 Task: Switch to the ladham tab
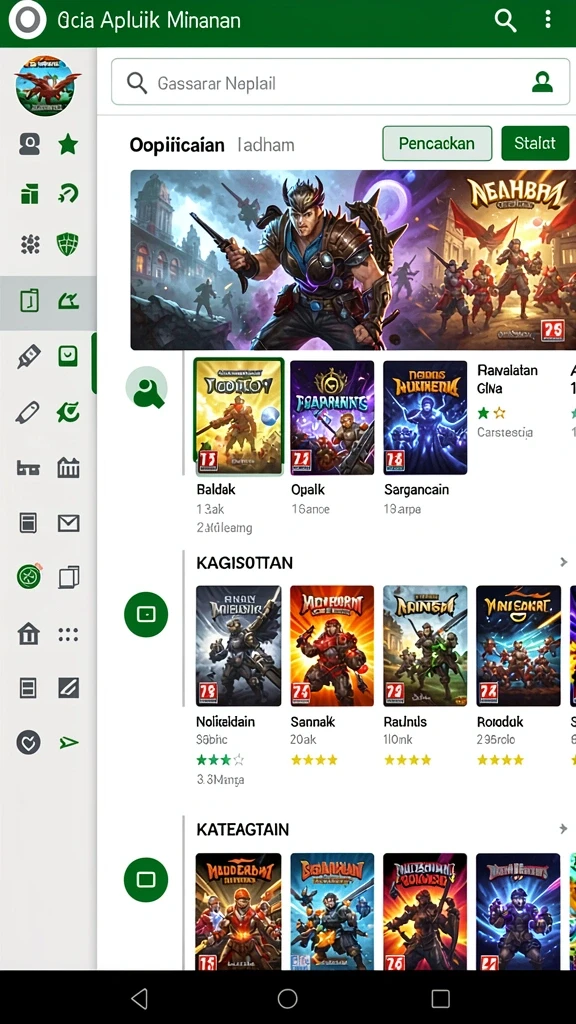[266, 144]
